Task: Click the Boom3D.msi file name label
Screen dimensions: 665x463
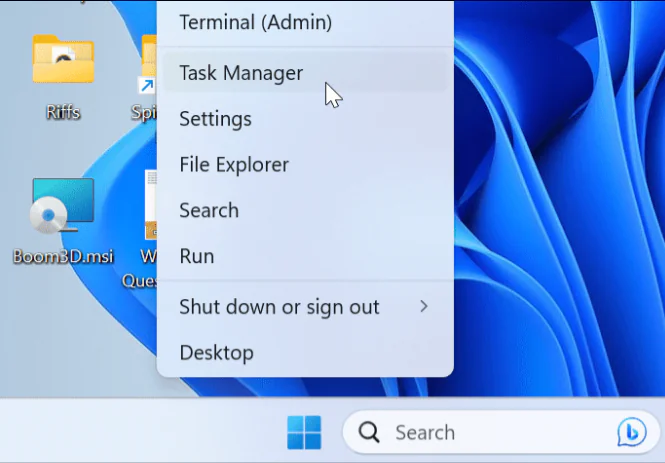Action: point(63,256)
